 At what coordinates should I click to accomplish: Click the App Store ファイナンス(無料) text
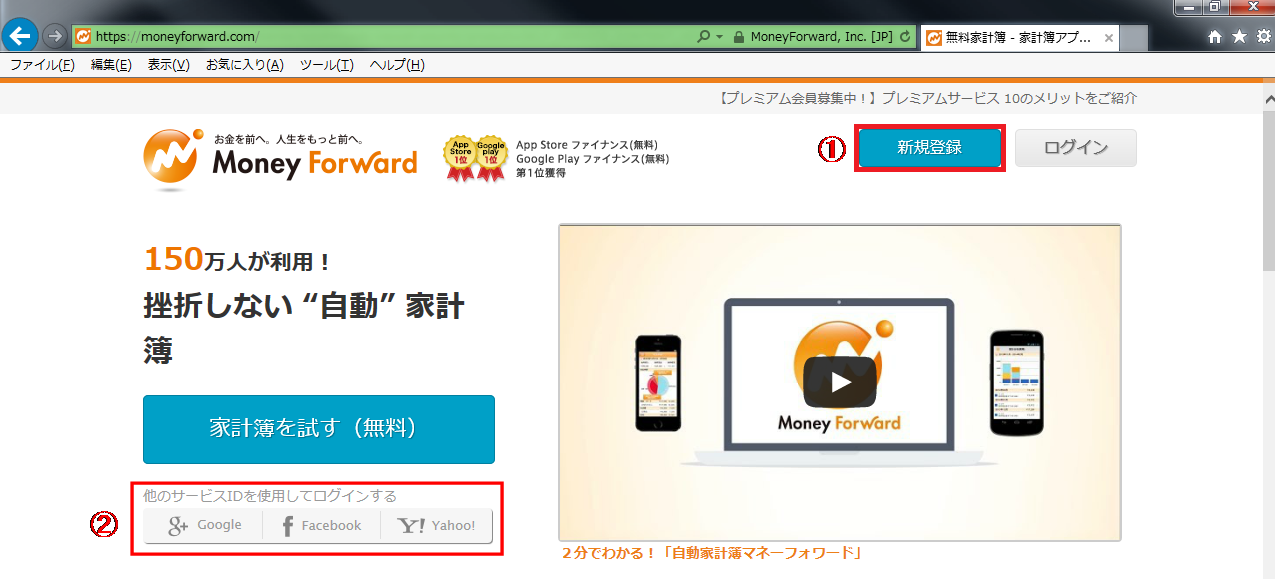pos(586,145)
